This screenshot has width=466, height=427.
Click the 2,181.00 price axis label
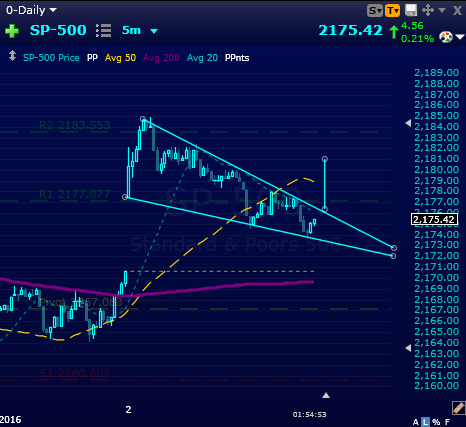coord(436,159)
